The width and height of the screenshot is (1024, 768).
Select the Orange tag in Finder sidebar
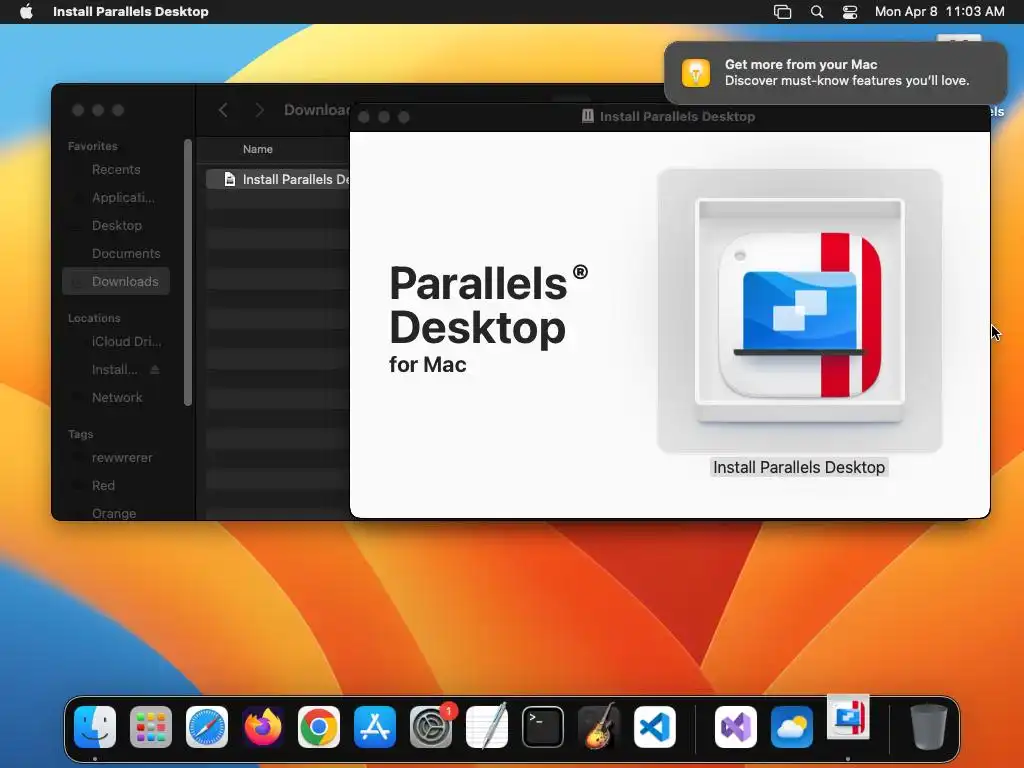[116, 513]
